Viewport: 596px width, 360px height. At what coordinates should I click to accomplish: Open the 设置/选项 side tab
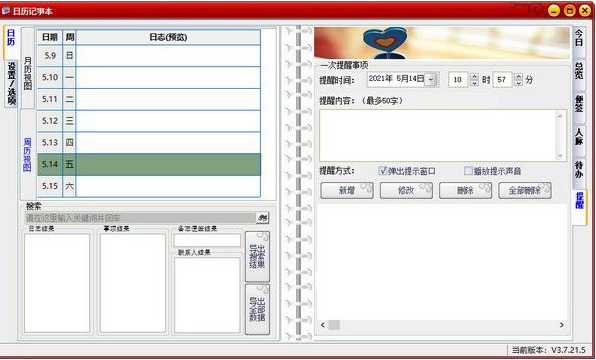click(x=12, y=84)
